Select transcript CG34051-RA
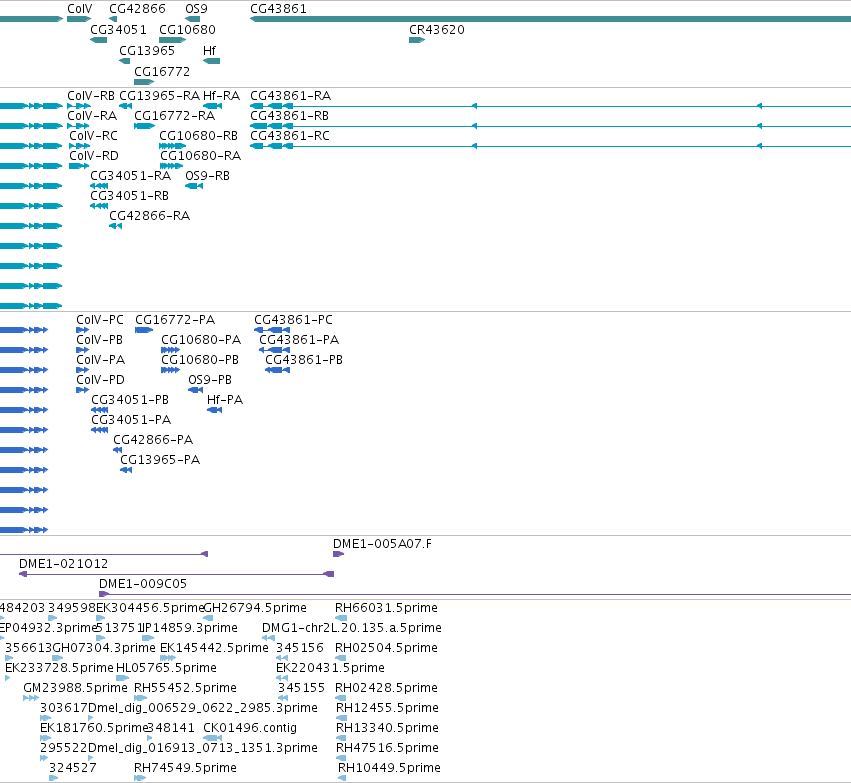The image size is (851, 783). click(99, 186)
